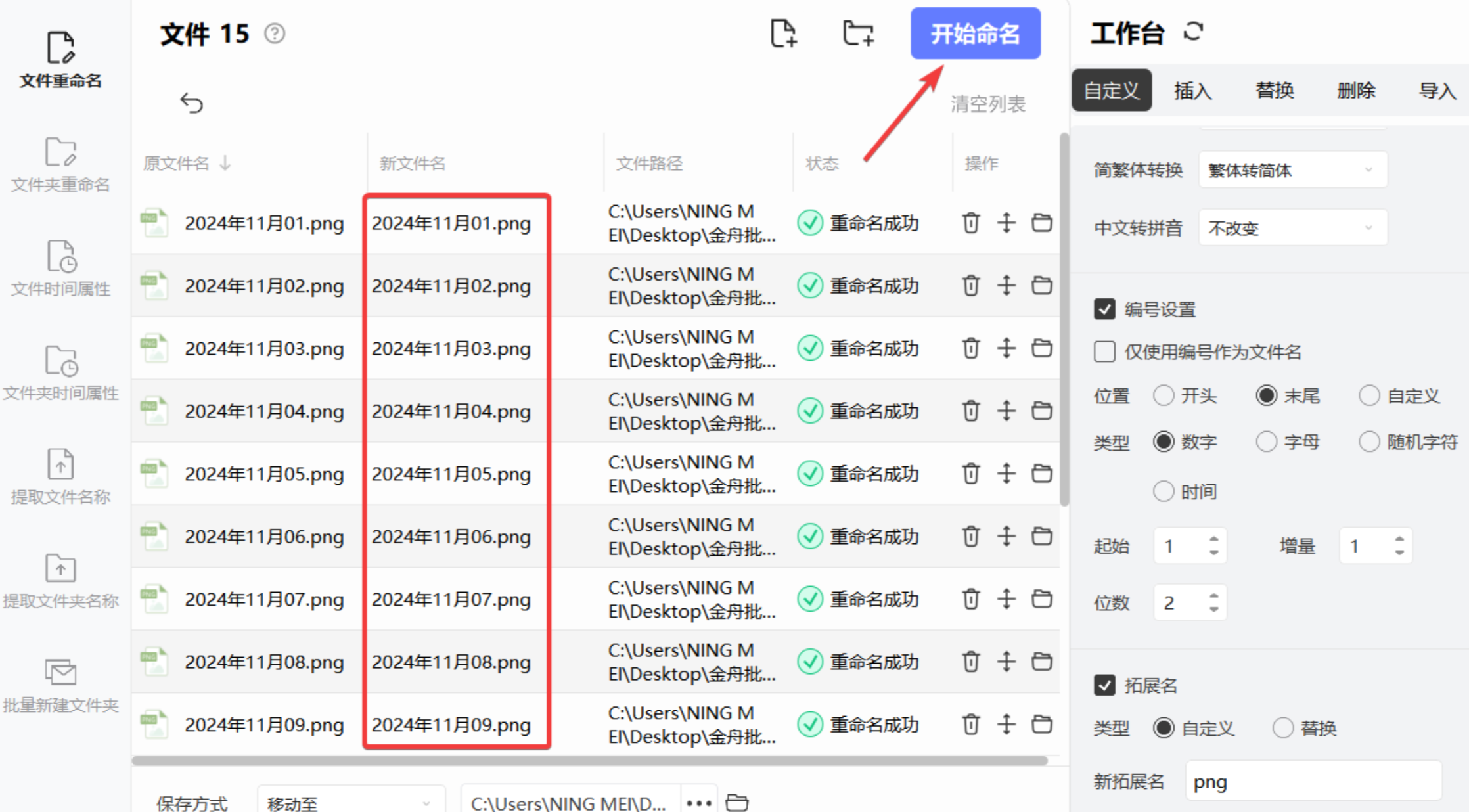
Task: Switch to the 插入 tab
Action: 1192,91
